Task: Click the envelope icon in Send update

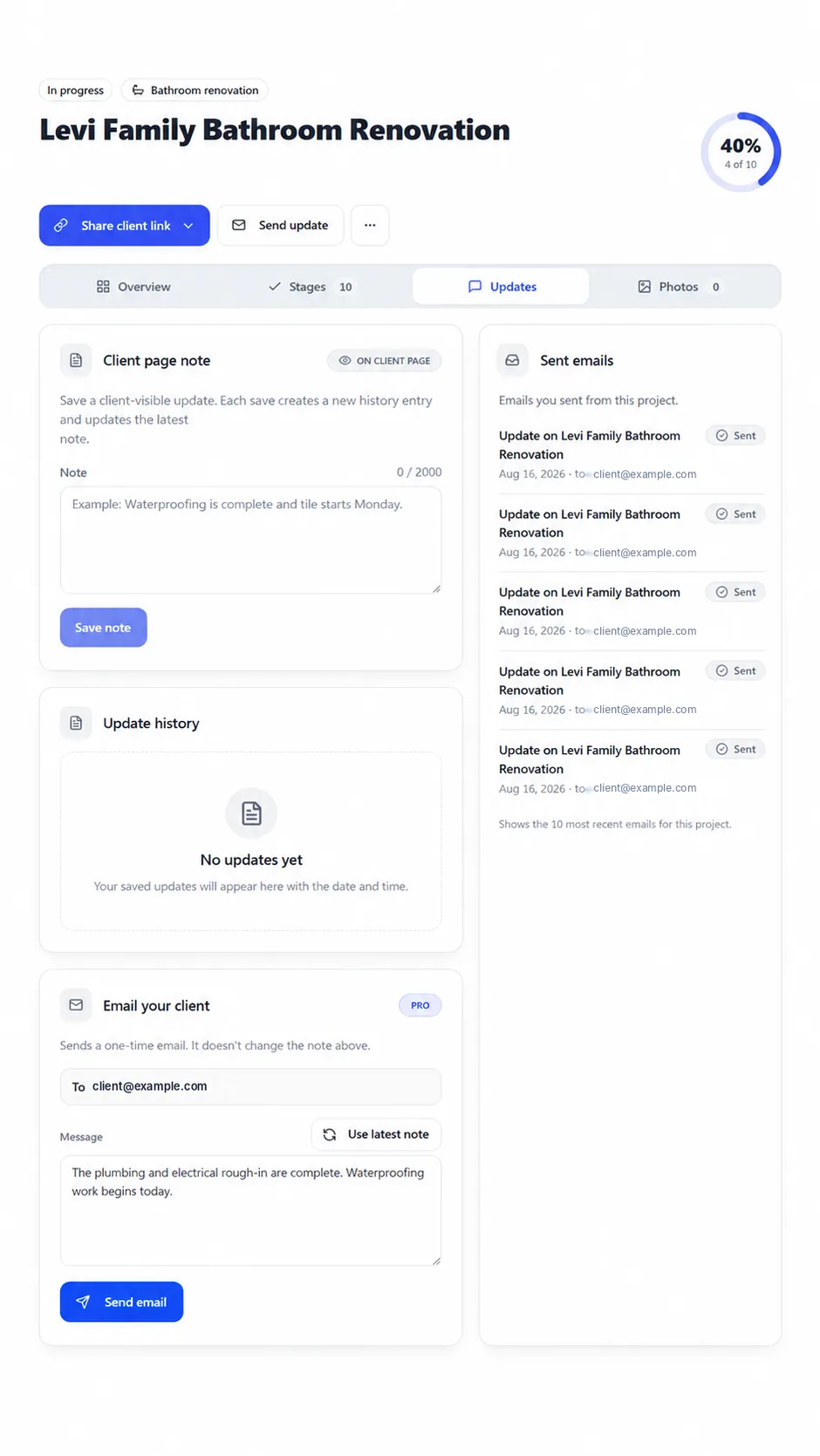Action: [x=238, y=225]
